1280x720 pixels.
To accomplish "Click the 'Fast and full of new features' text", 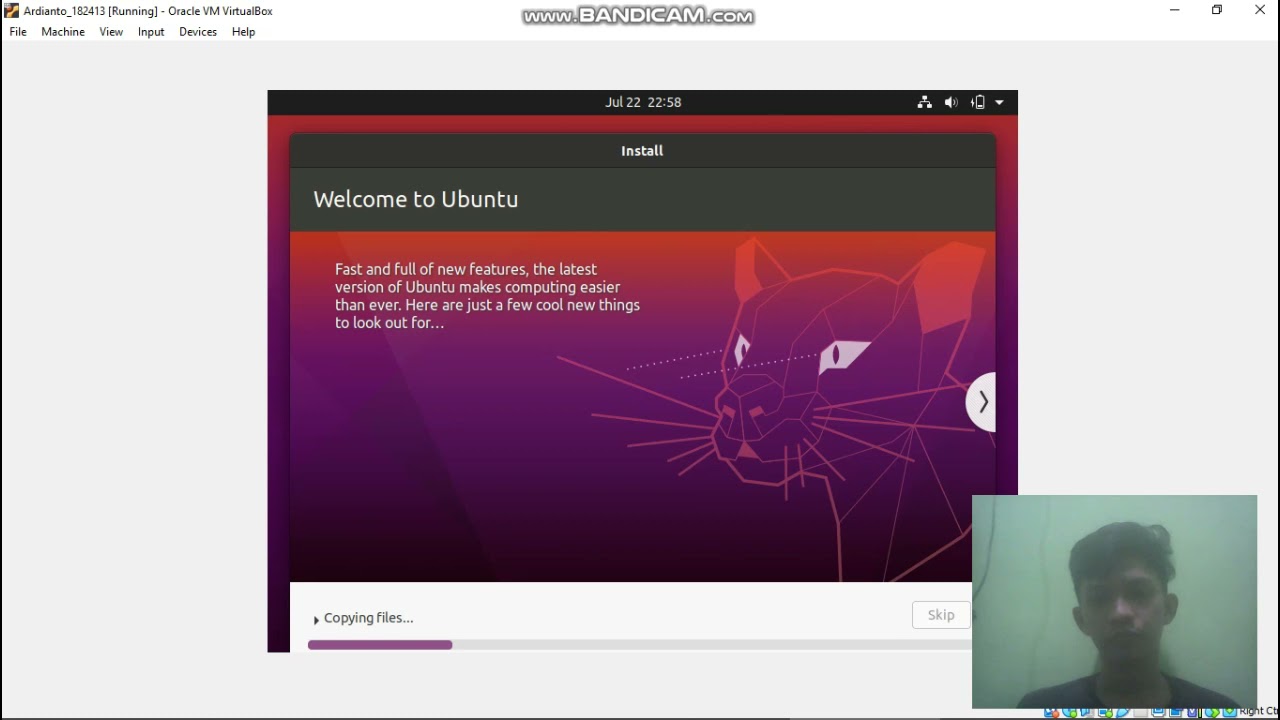I will coord(487,296).
